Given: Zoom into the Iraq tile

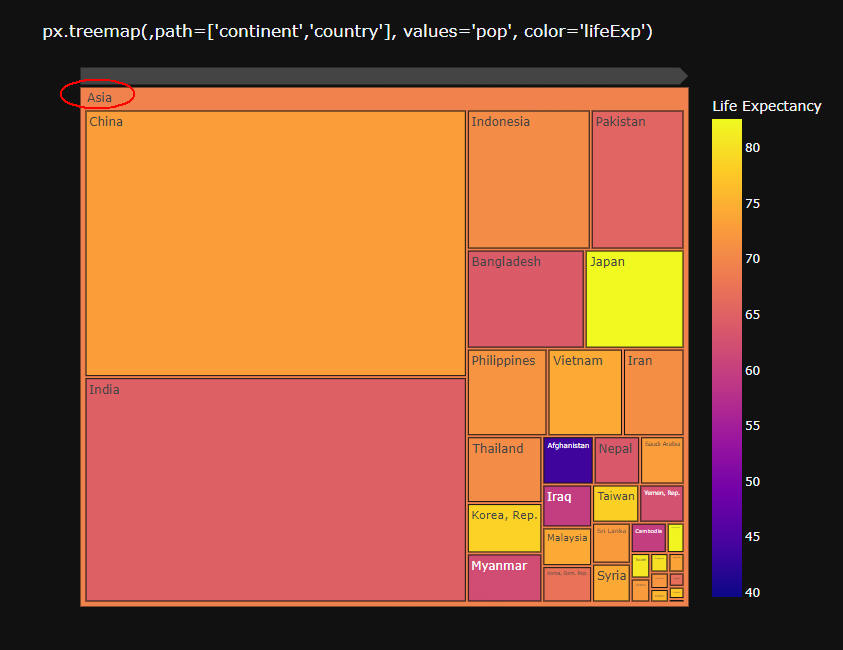Looking at the screenshot, I should pyautogui.click(x=567, y=506).
